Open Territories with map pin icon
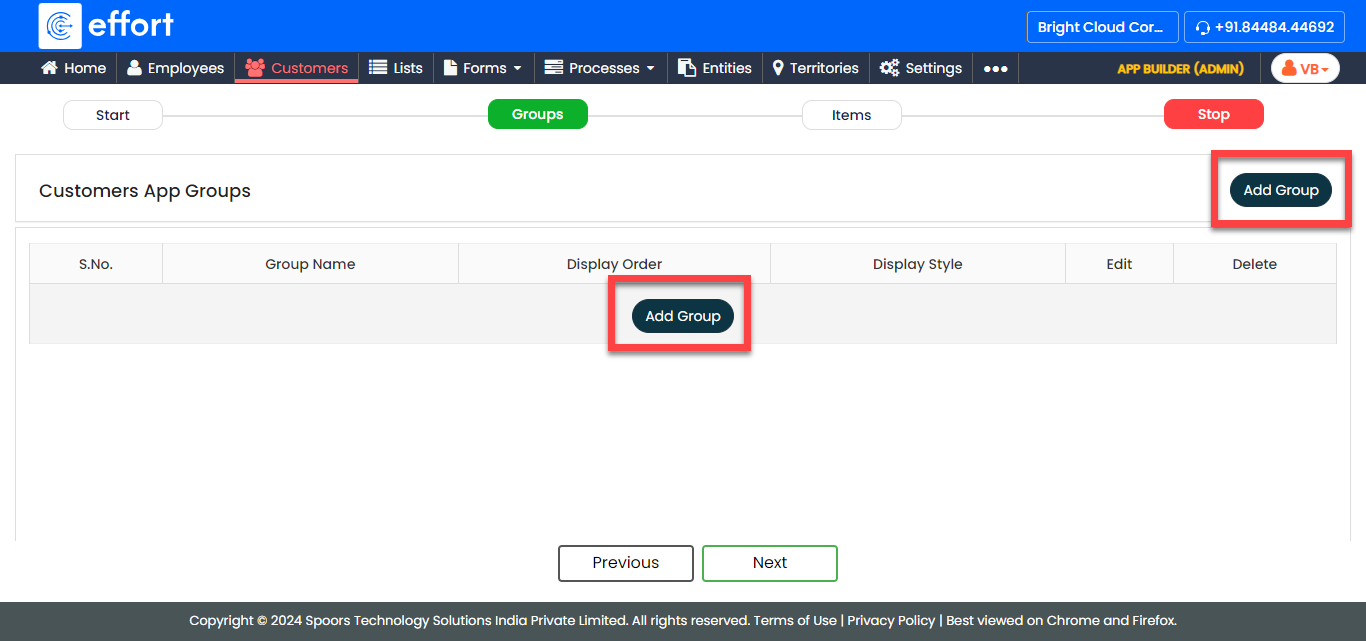This screenshot has width=1366, height=641. (x=815, y=68)
